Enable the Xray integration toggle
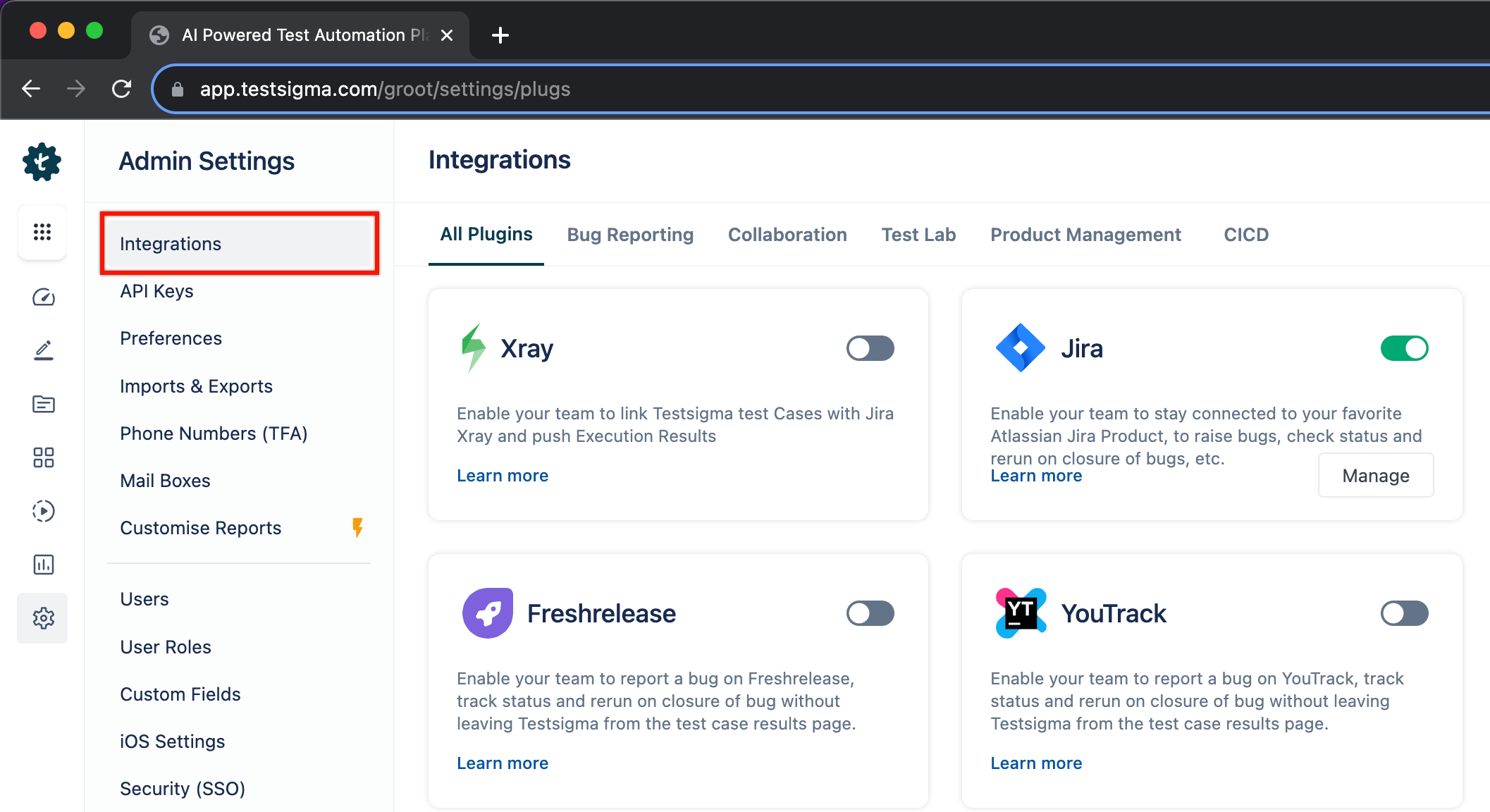This screenshot has width=1490, height=812. 870,348
